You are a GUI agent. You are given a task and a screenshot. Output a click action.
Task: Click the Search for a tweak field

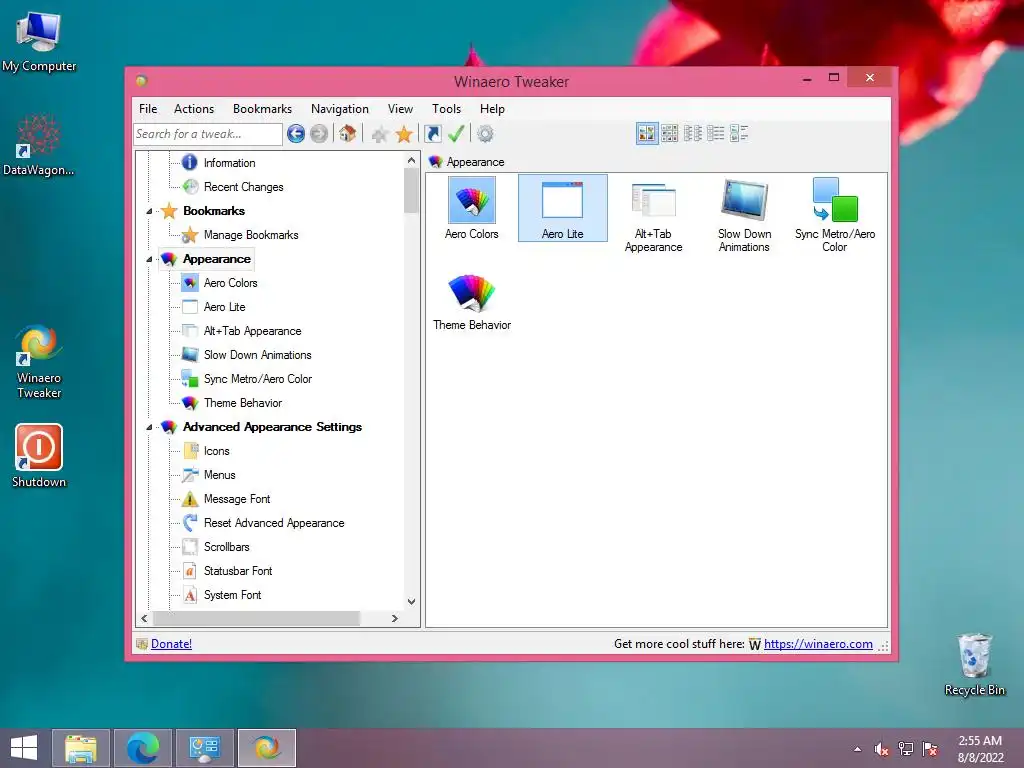(208, 134)
